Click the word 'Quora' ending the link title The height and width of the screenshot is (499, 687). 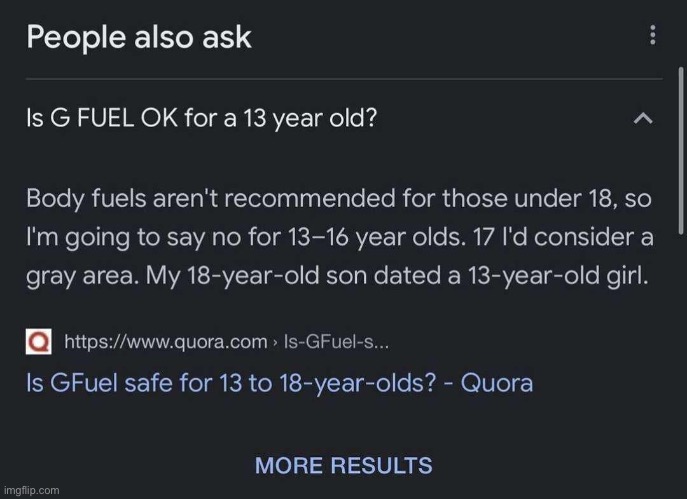click(x=497, y=383)
